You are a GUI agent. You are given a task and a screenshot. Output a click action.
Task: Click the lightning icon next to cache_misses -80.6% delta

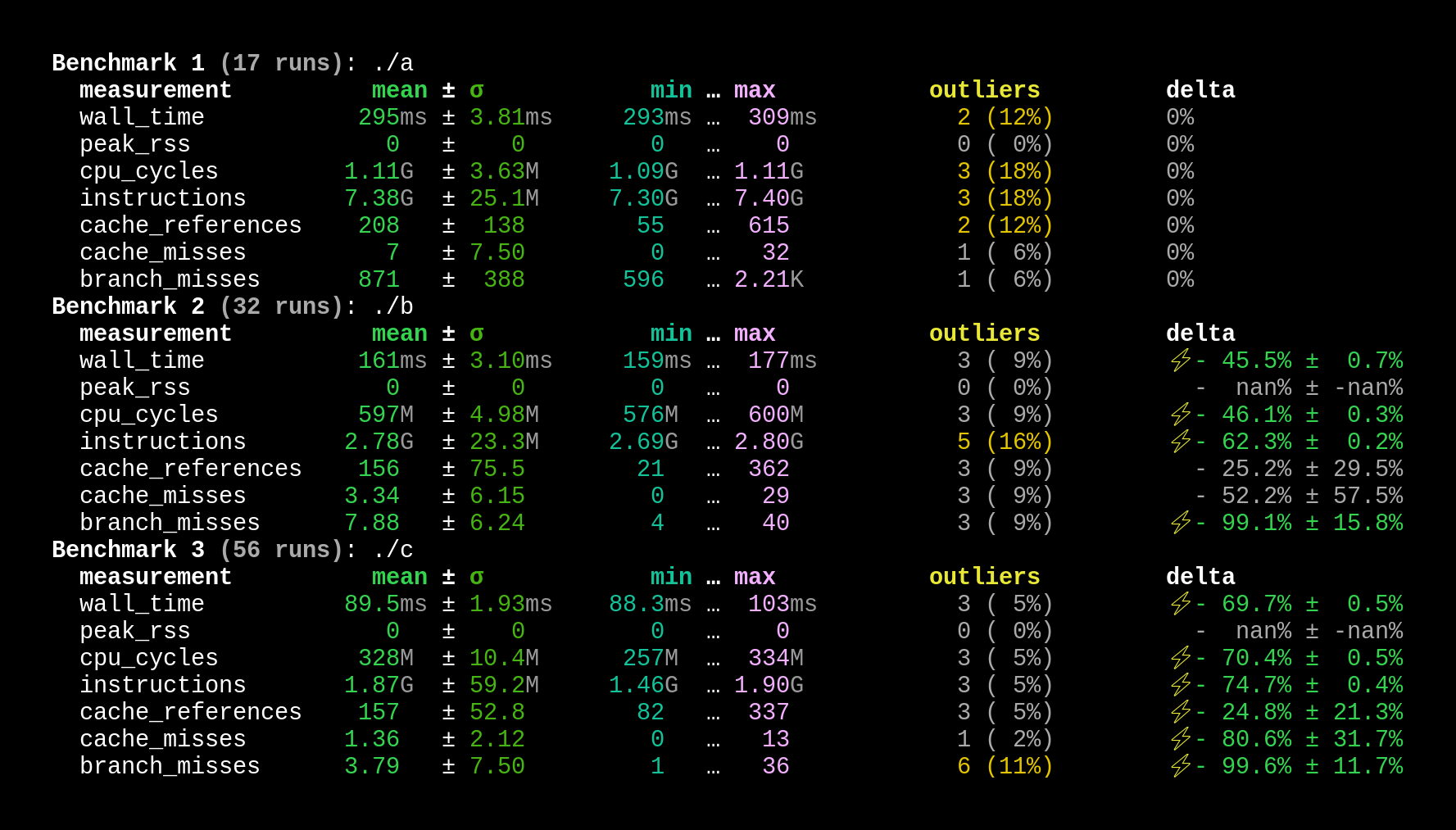pyautogui.click(x=1181, y=739)
